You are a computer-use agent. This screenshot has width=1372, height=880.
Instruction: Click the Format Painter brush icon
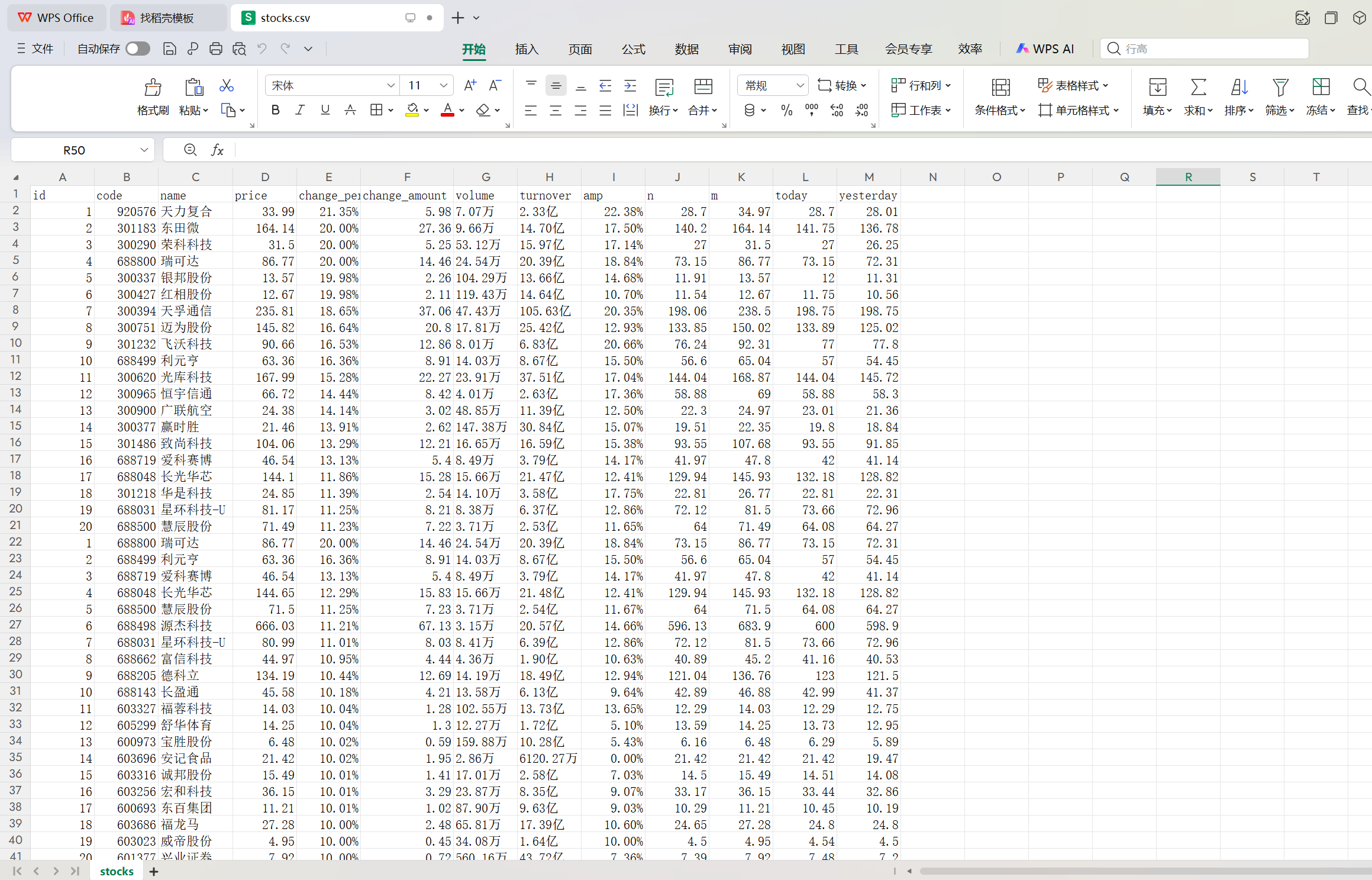pos(153,88)
